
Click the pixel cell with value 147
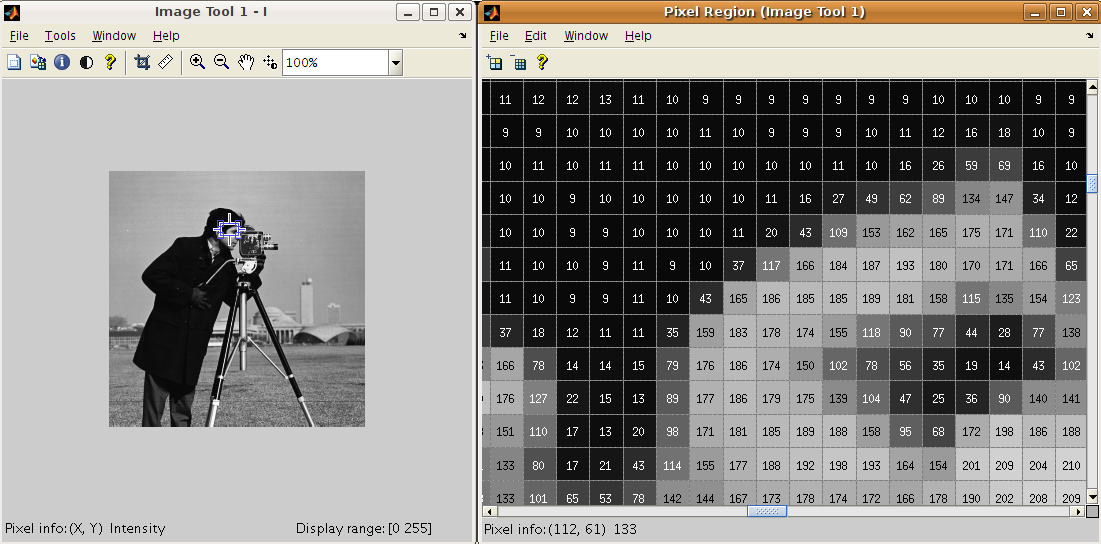pos(1004,199)
